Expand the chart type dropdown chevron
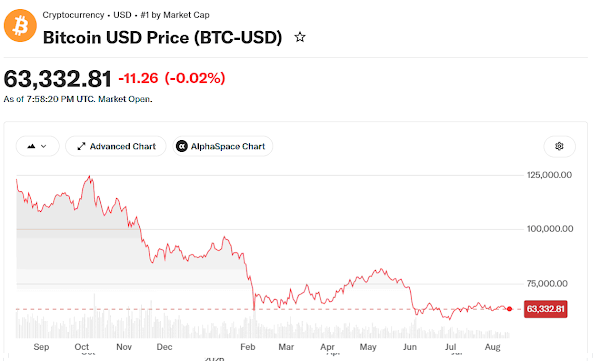Image resolution: width=600 pixels, height=361 pixels. tap(44, 146)
